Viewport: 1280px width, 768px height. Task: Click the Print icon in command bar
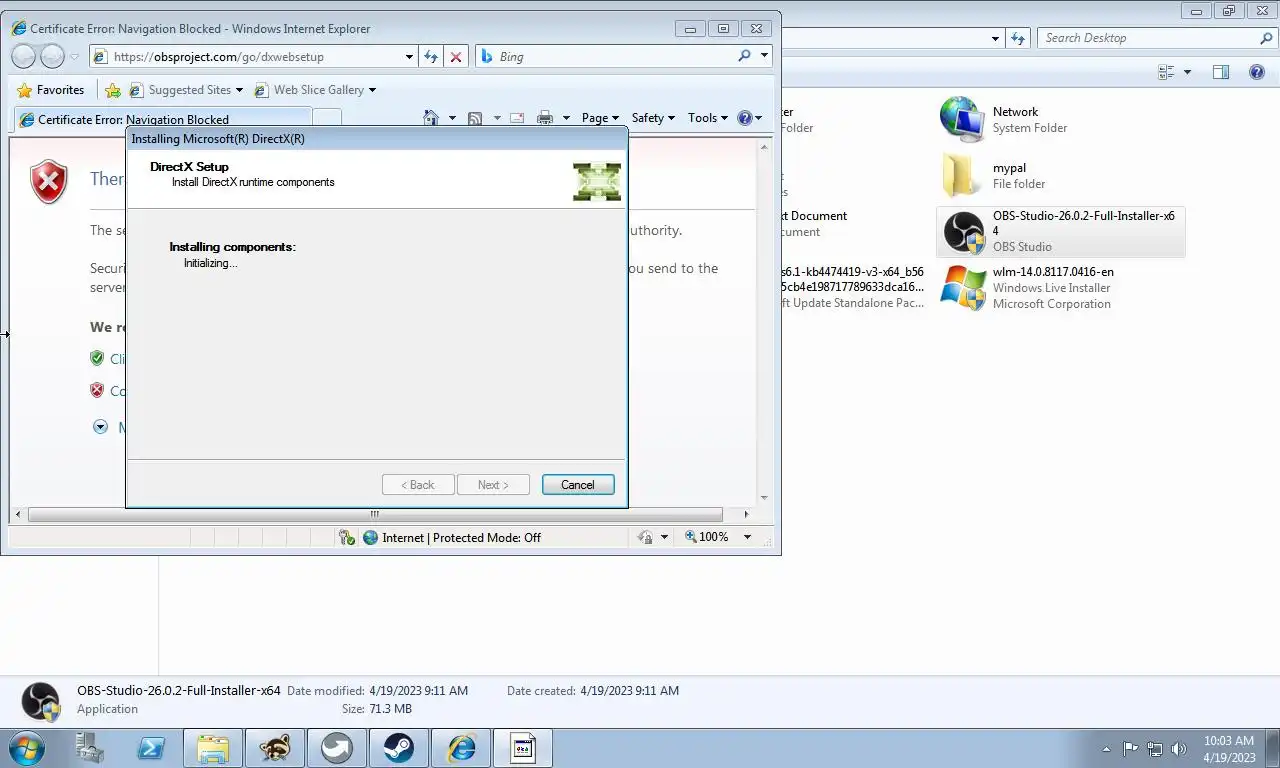545,118
